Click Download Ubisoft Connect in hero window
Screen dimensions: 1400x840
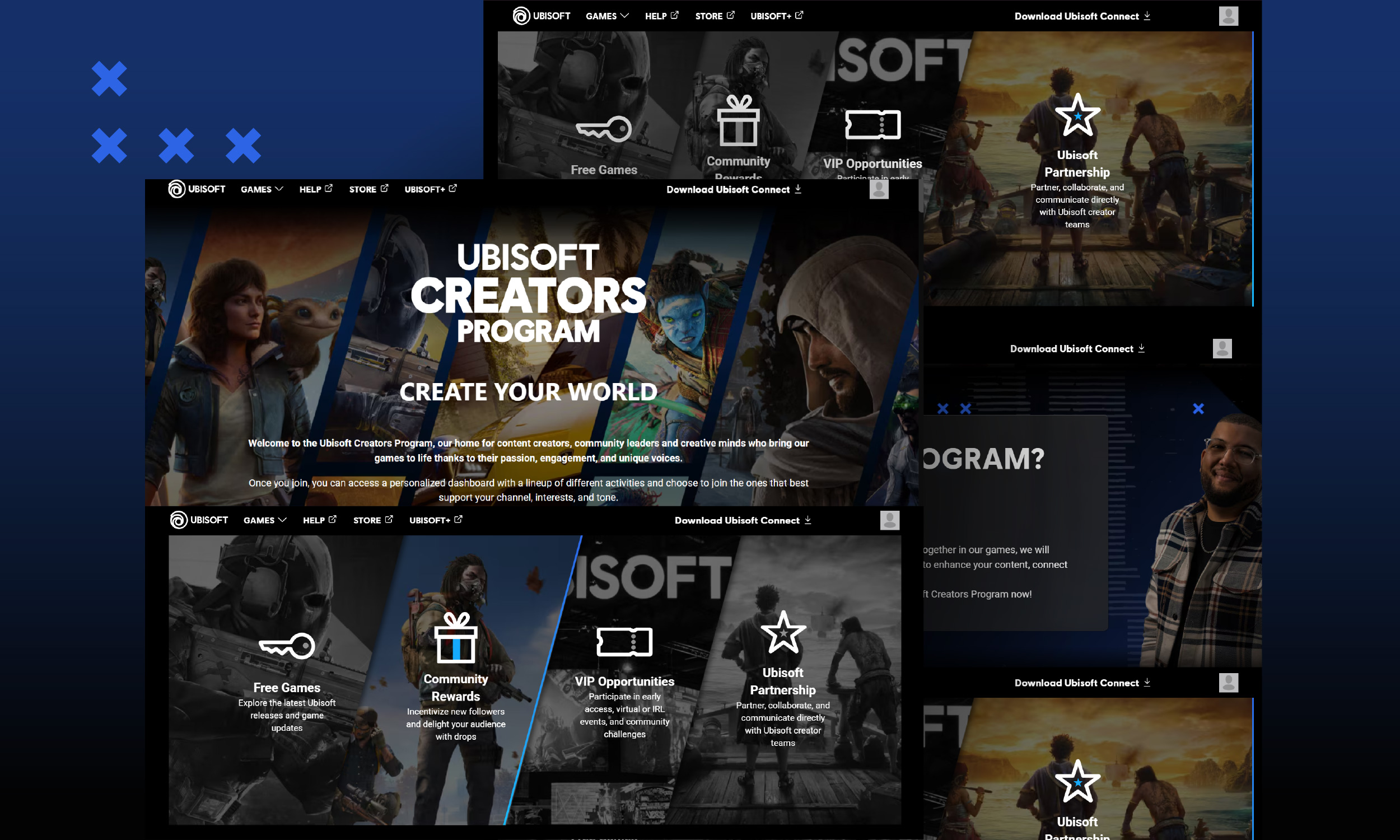(x=734, y=189)
